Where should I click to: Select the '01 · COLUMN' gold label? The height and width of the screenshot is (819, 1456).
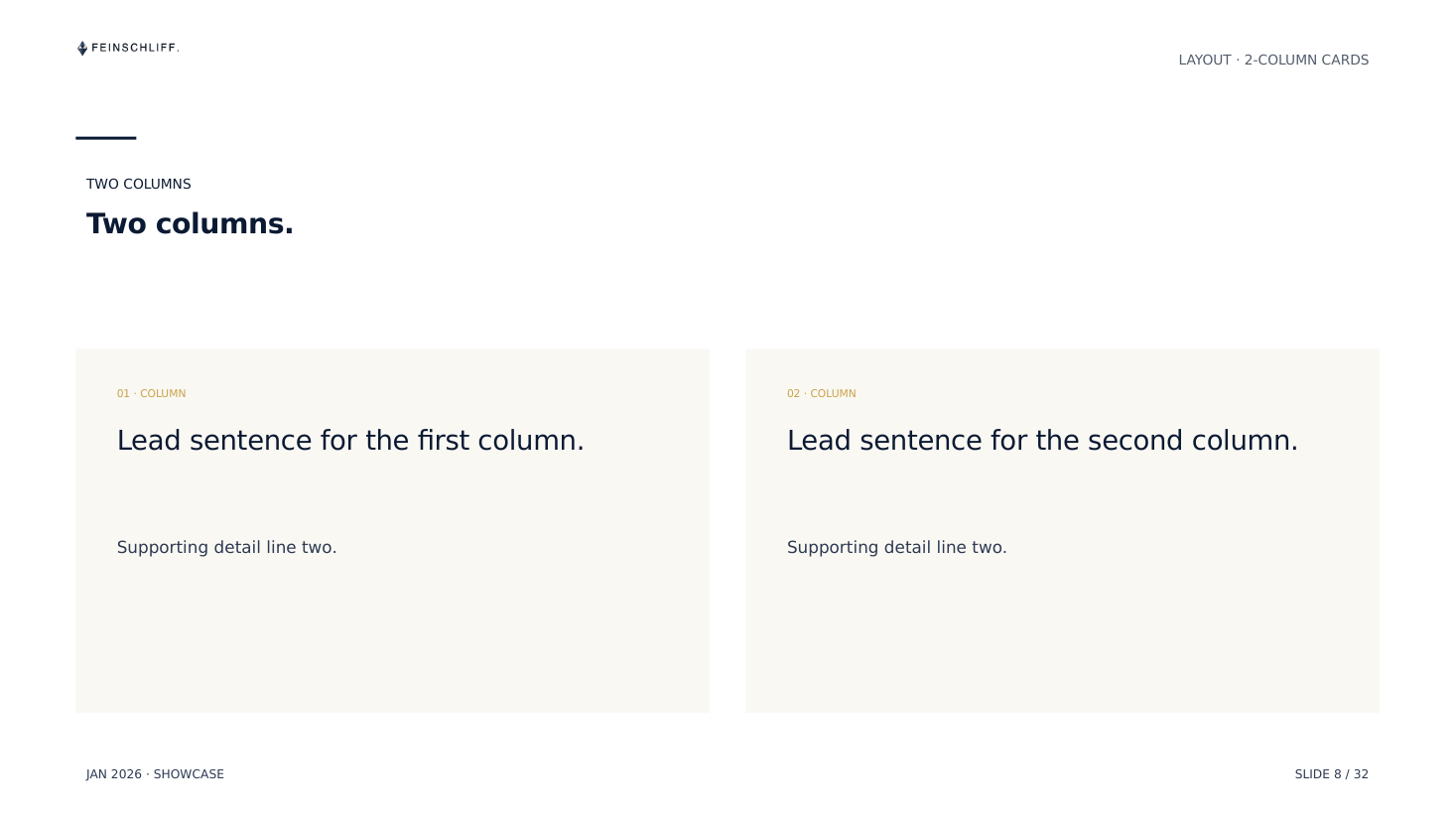(151, 394)
